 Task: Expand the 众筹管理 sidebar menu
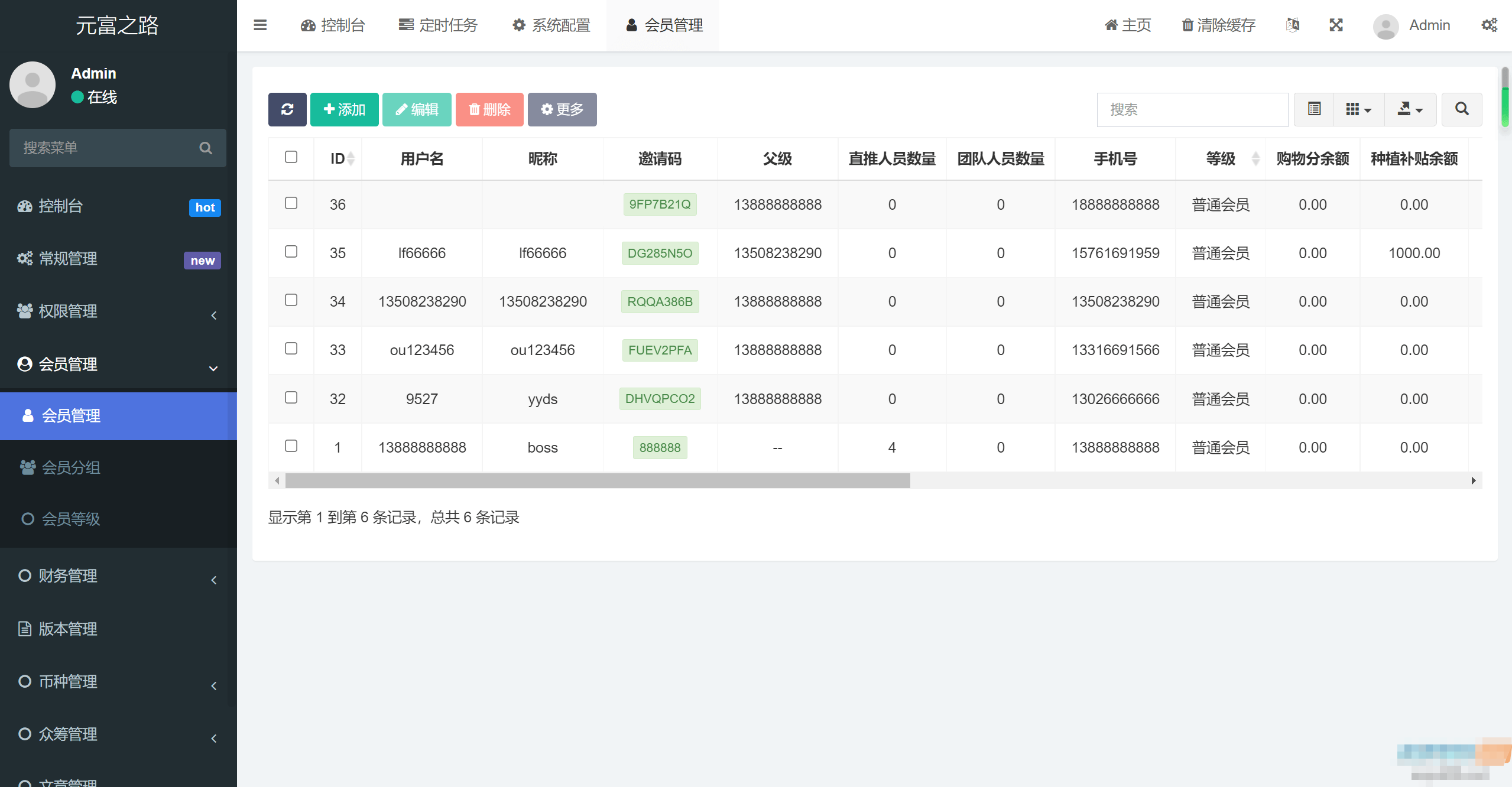118,734
